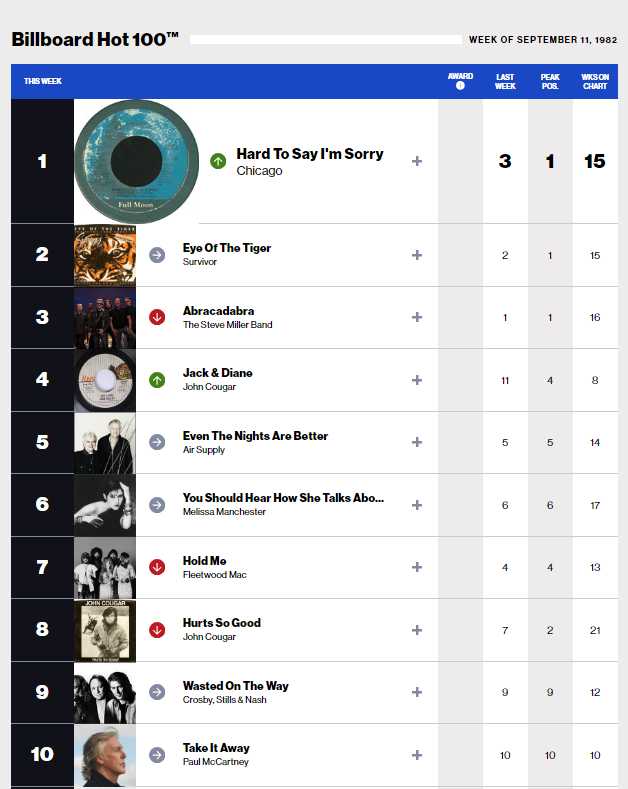Image resolution: width=628 pixels, height=789 pixels.
Task: Expand the Eye Of The Tiger row
Action: [417, 255]
